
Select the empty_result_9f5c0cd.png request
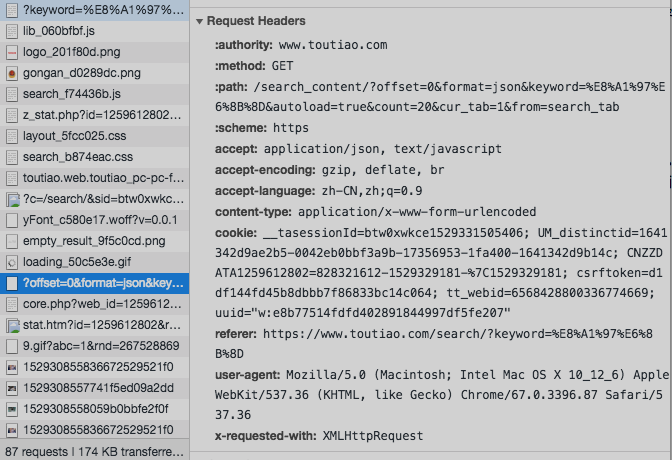(x=94, y=241)
